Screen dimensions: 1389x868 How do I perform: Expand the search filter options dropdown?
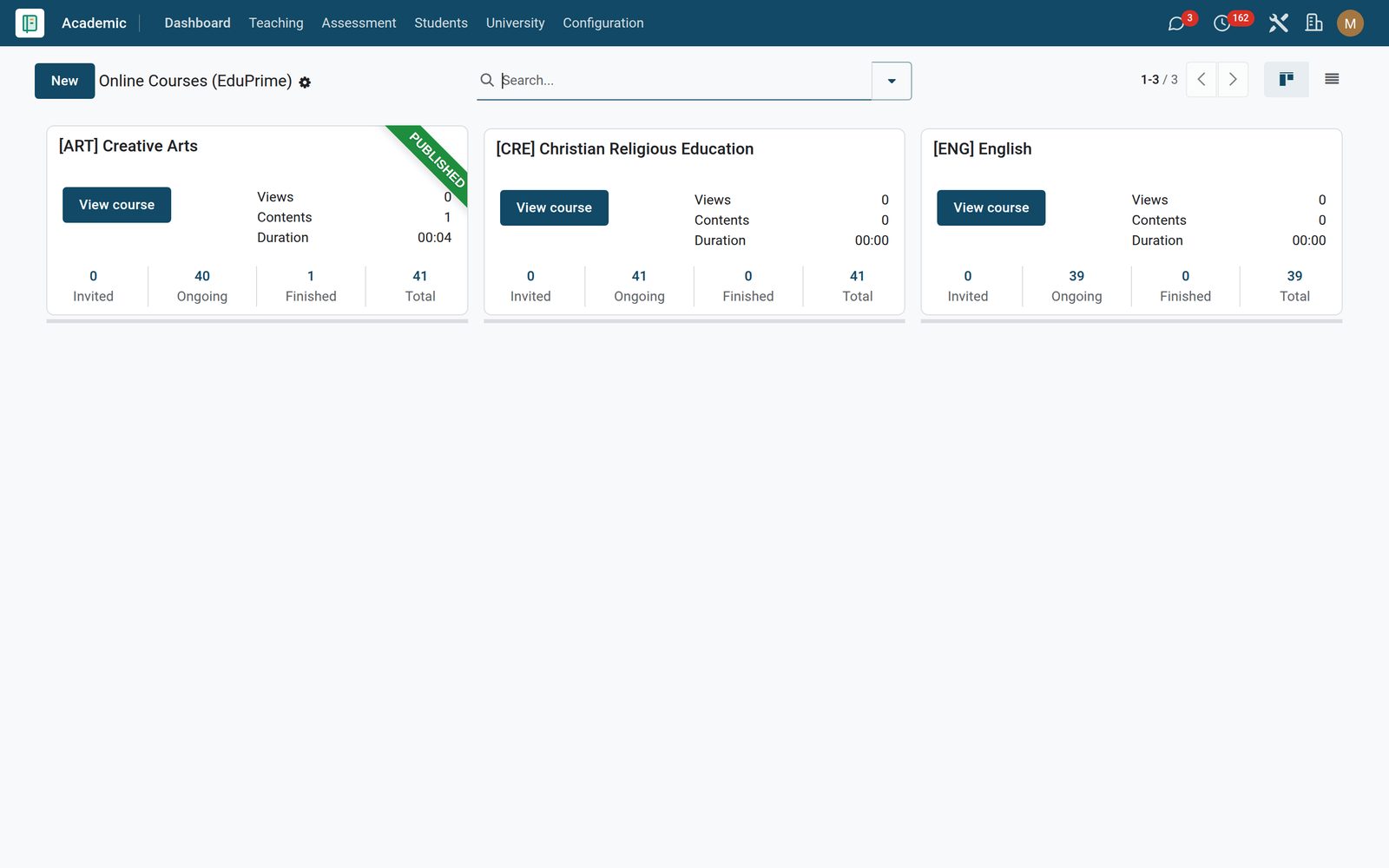[x=892, y=81]
